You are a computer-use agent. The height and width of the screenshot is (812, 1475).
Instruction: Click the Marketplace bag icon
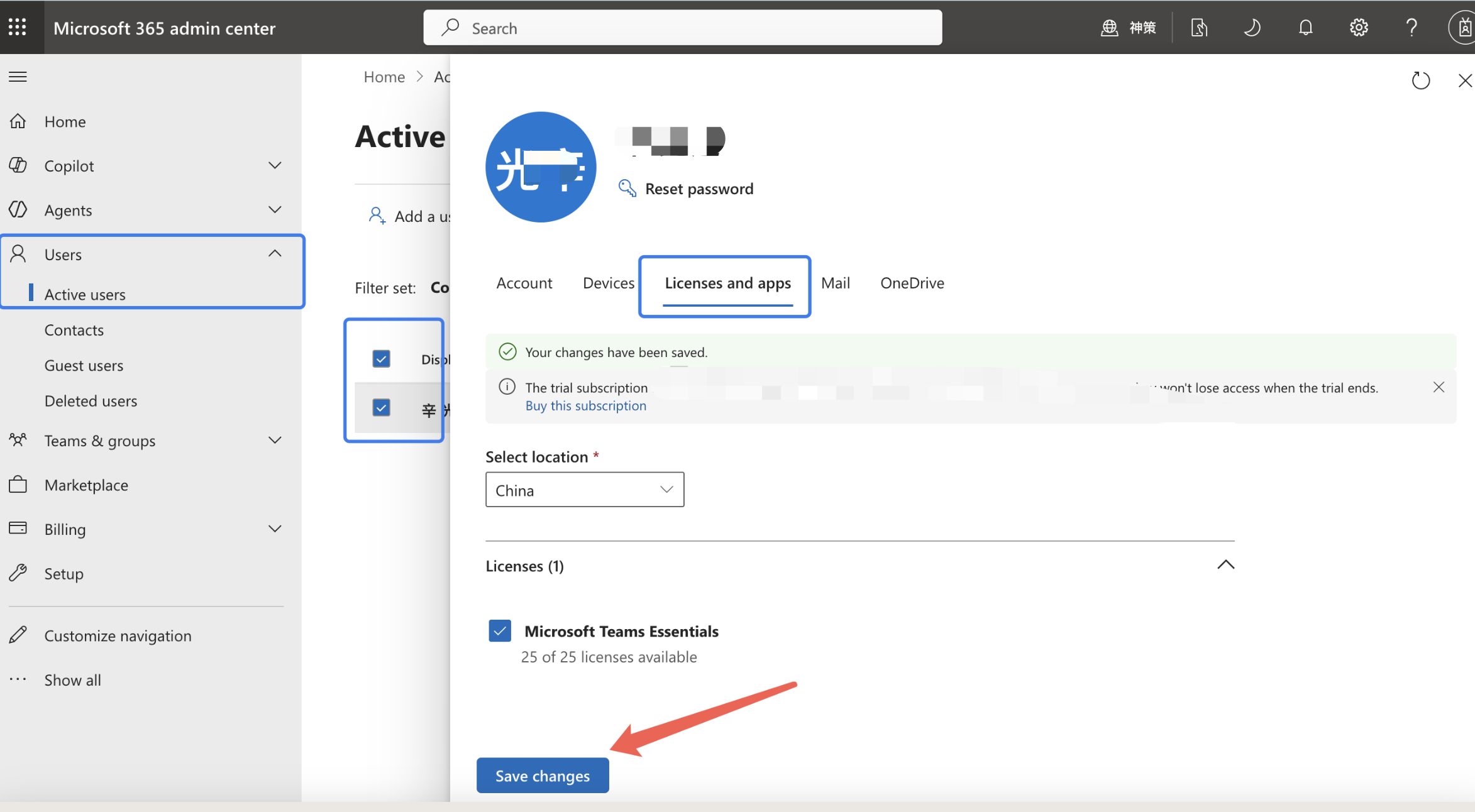coord(18,484)
